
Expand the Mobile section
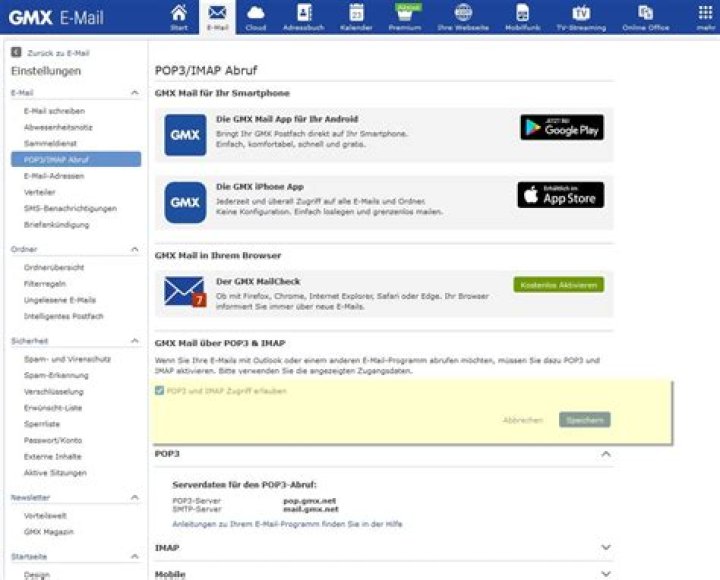click(x=606, y=574)
